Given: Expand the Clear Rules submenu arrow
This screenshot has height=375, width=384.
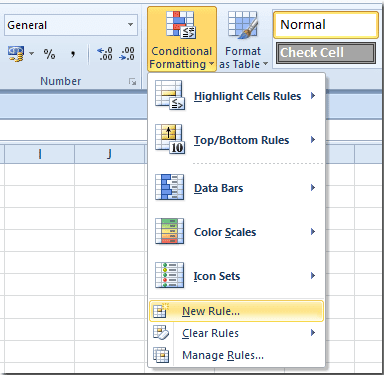Looking at the screenshot, I should click(313, 333).
